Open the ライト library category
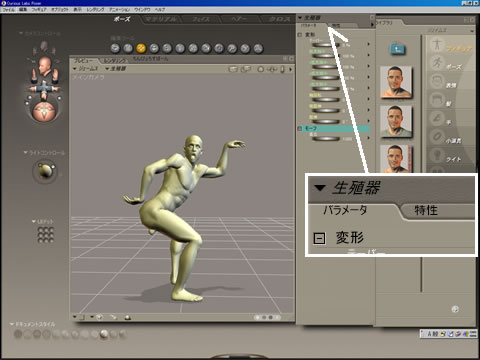480x360 pixels. coord(454,159)
